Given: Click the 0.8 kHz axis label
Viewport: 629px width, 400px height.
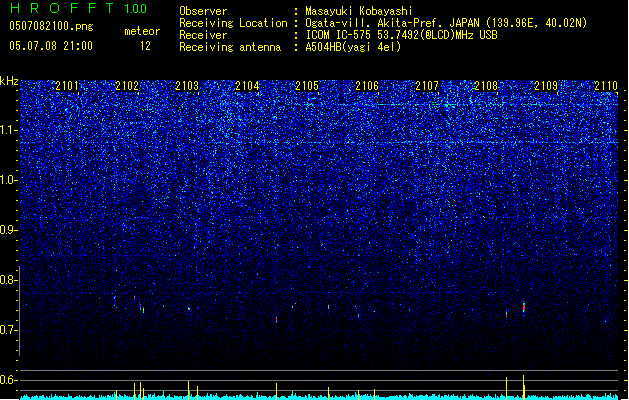Looking at the screenshot, I should point(8,280).
